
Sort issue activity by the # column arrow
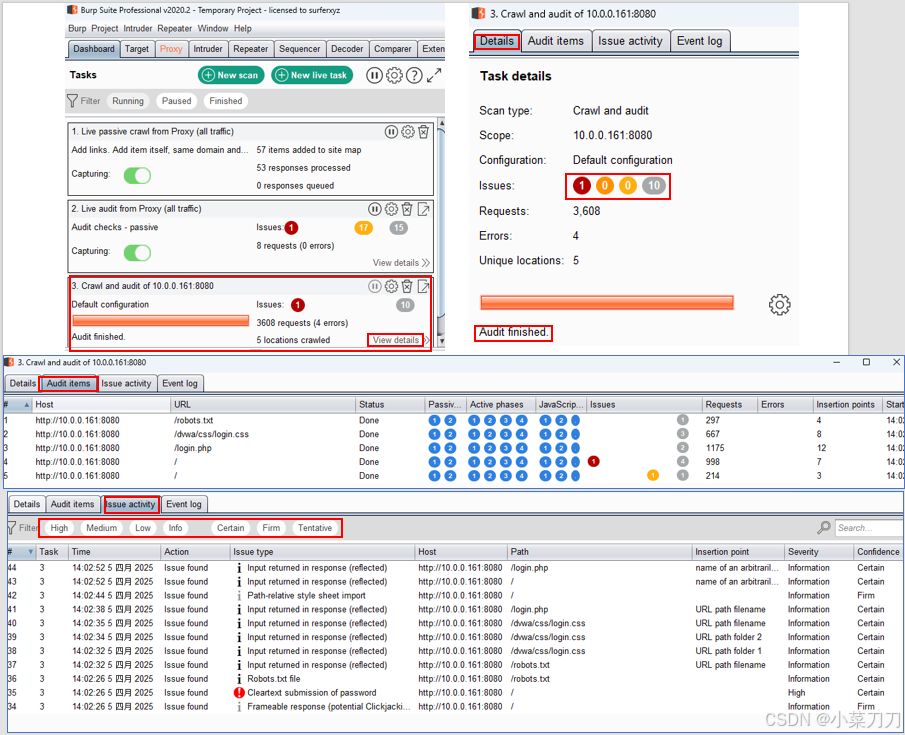(31, 552)
